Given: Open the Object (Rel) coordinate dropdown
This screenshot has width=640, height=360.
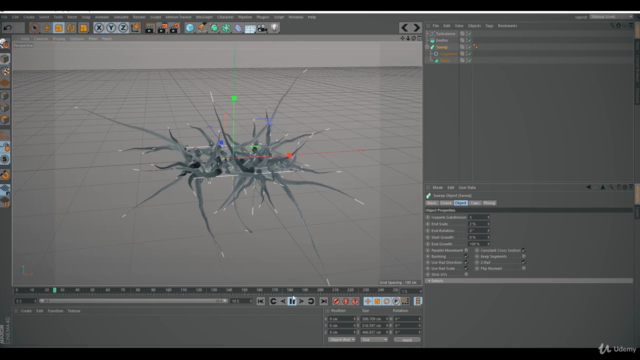Looking at the screenshot, I should tap(342, 340).
